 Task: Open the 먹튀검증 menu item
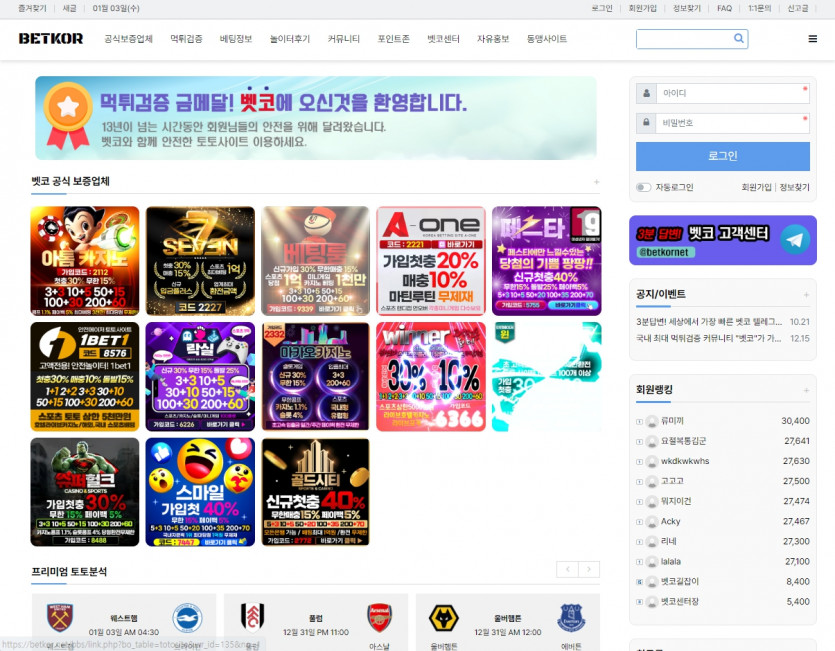coord(186,39)
